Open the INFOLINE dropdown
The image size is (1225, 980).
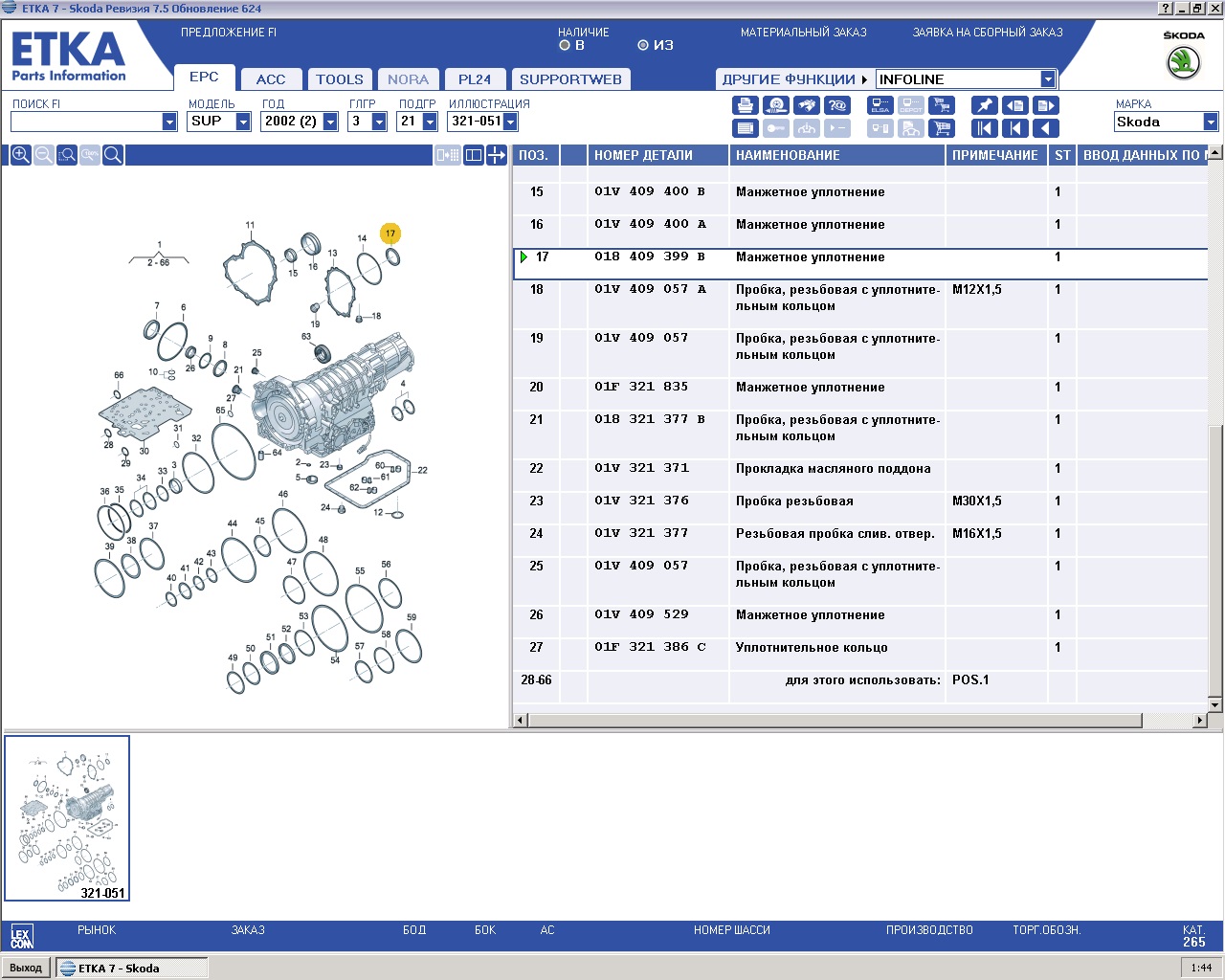pos(1048,79)
